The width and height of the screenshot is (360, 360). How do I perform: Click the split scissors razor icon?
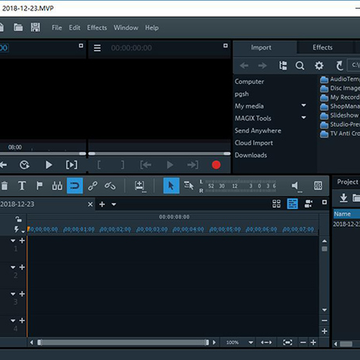coord(57,186)
